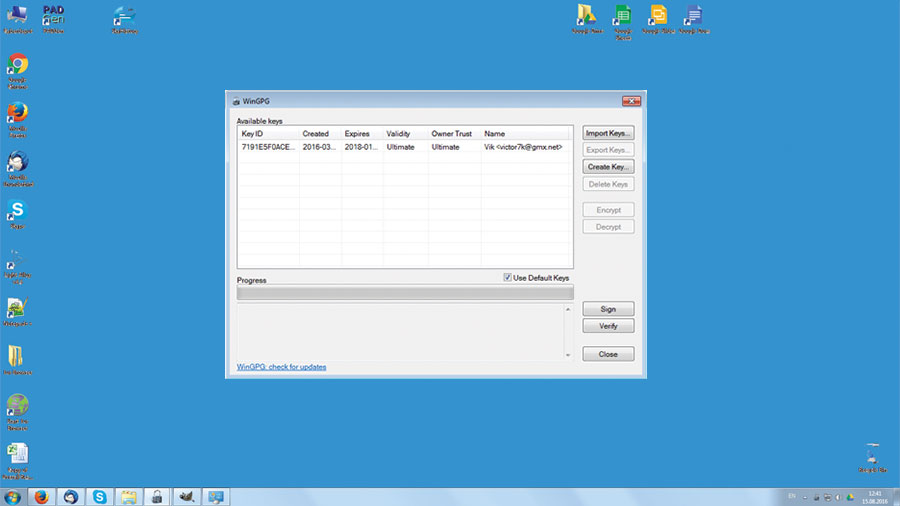
Task: Sort keys by Name column header
Action: 525,134
